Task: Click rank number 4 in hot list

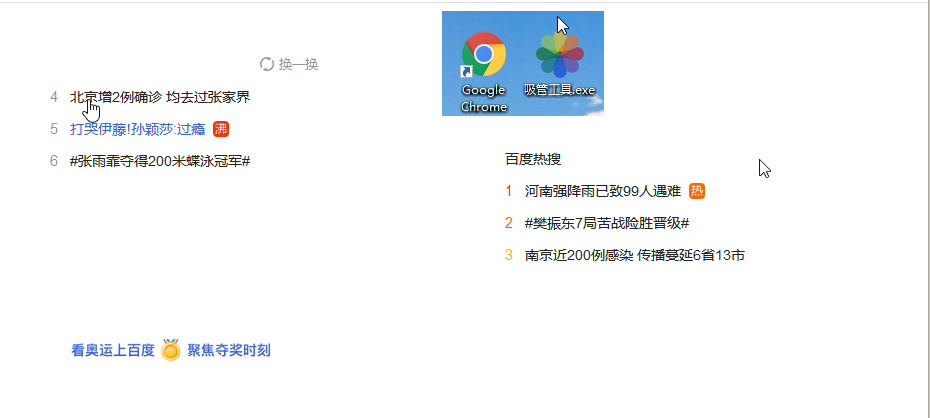Action: pyautogui.click(x=54, y=97)
